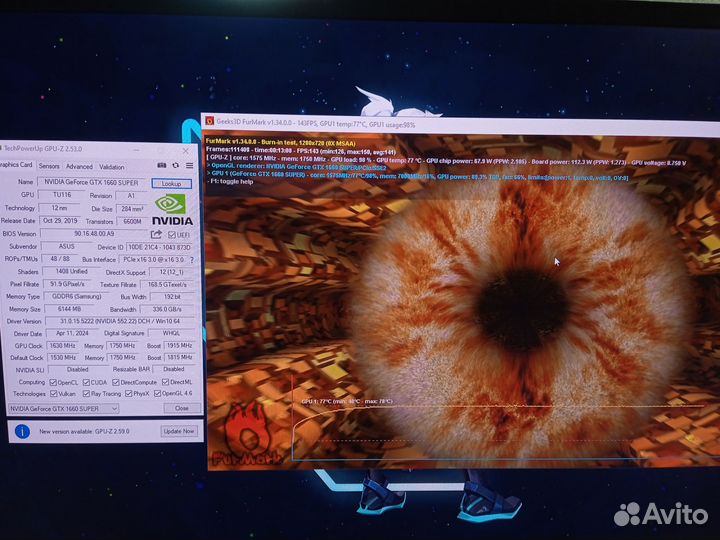Close the GPU-Z window with X
Screen dimensions: 720x540
[186, 151]
